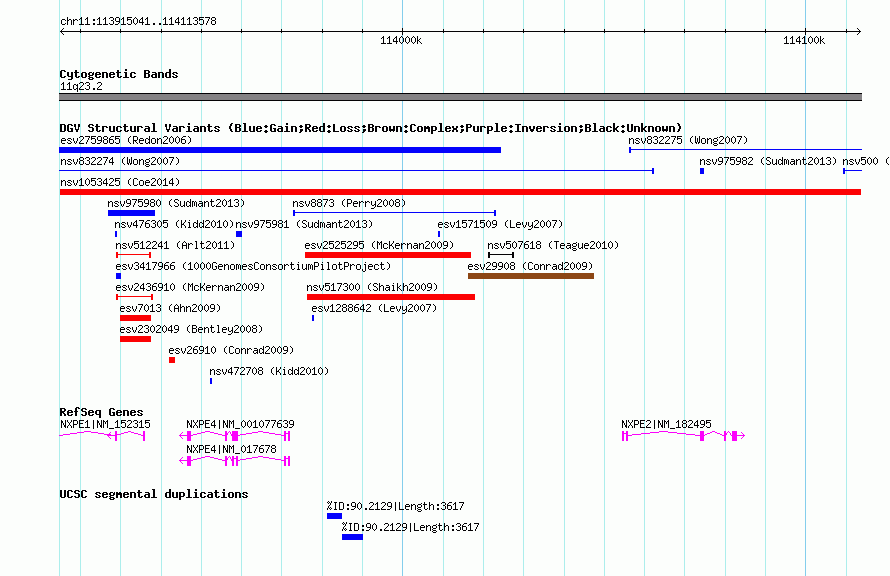Click the NXPE2 magenta gene model
The width and height of the screenshot is (890, 576).
683,436
